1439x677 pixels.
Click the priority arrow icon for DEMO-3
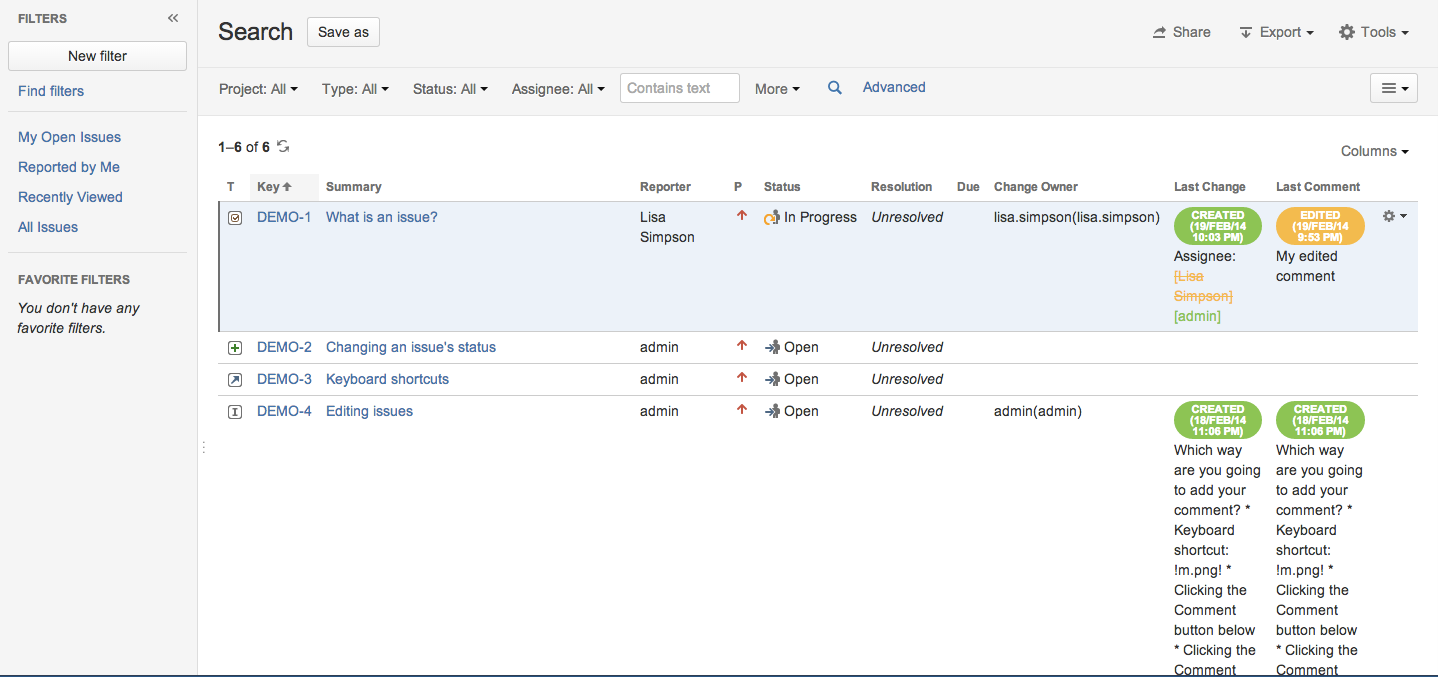click(x=742, y=378)
